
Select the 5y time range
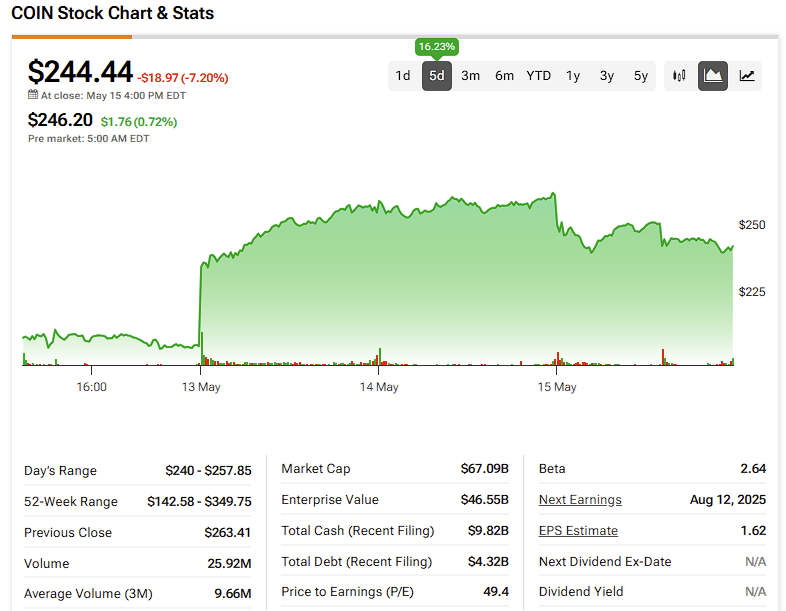coord(641,76)
